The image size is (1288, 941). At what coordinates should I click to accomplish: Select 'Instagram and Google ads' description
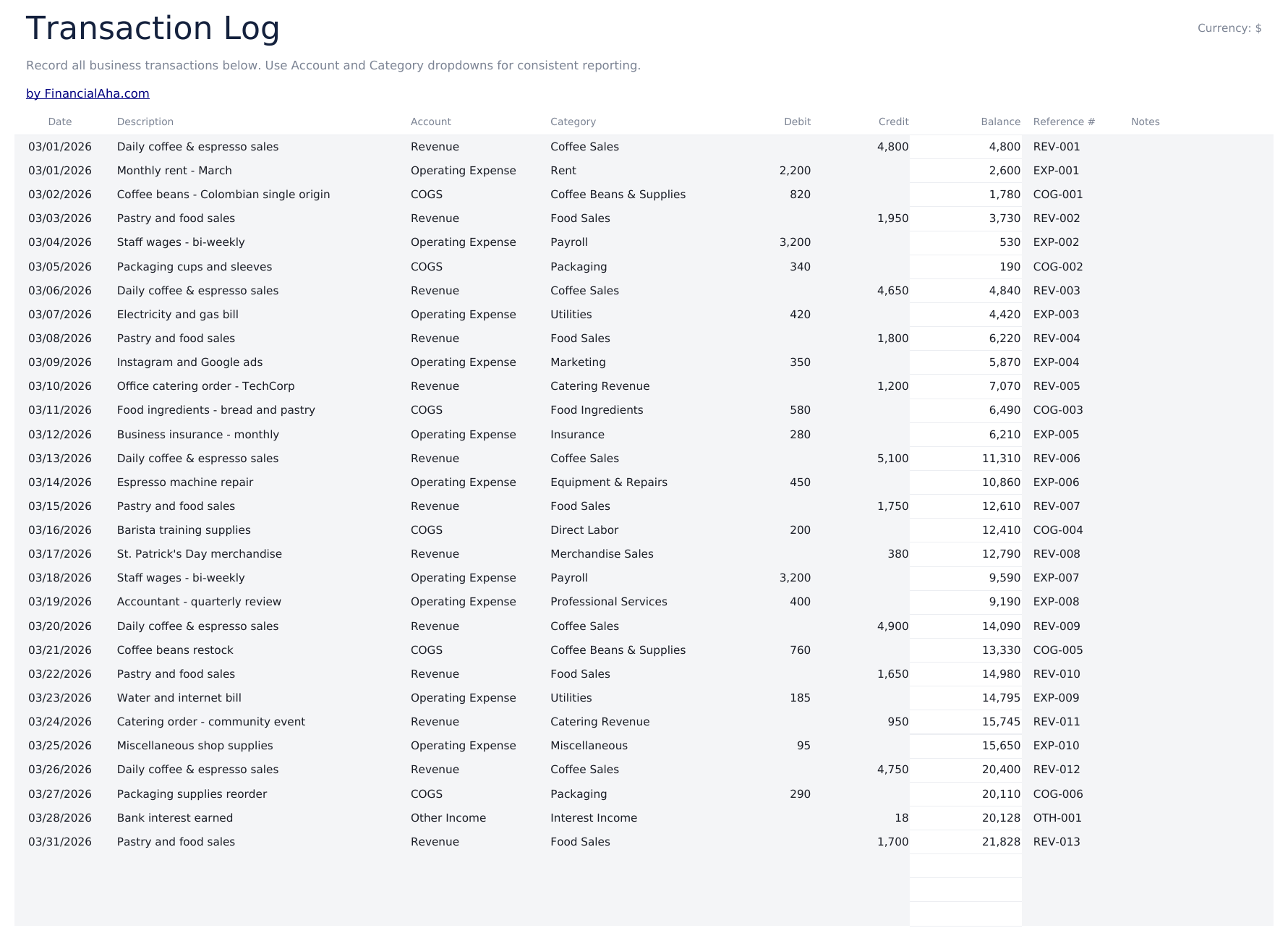pyautogui.click(x=189, y=362)
